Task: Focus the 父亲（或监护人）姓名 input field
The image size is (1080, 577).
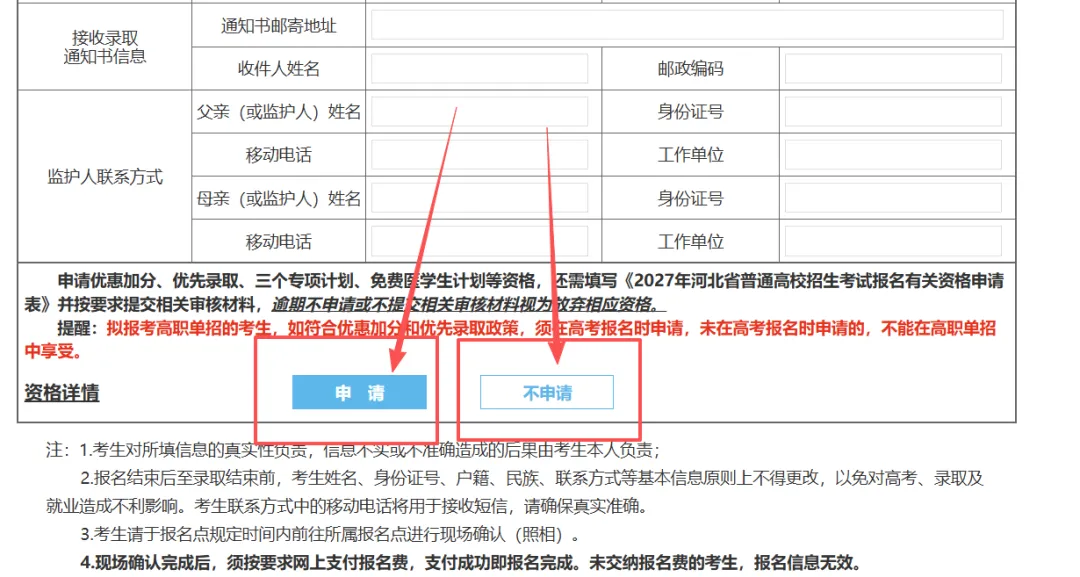Action: (479, 112)
